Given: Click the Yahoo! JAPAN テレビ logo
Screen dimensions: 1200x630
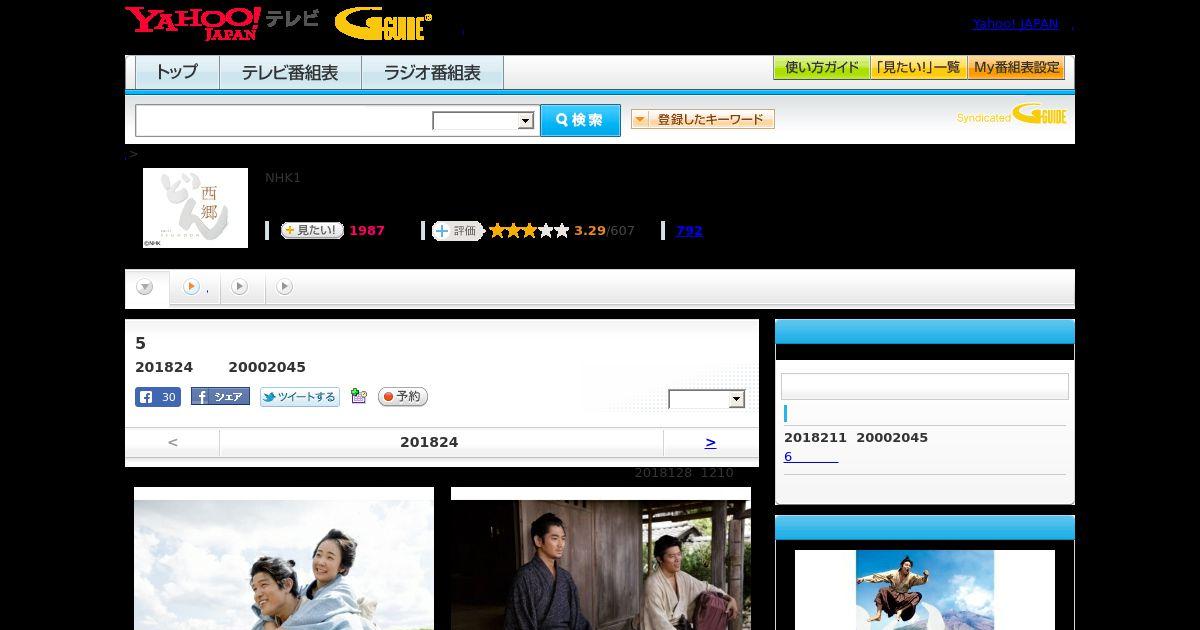Looking at the screenshot, I should [221, 23].
